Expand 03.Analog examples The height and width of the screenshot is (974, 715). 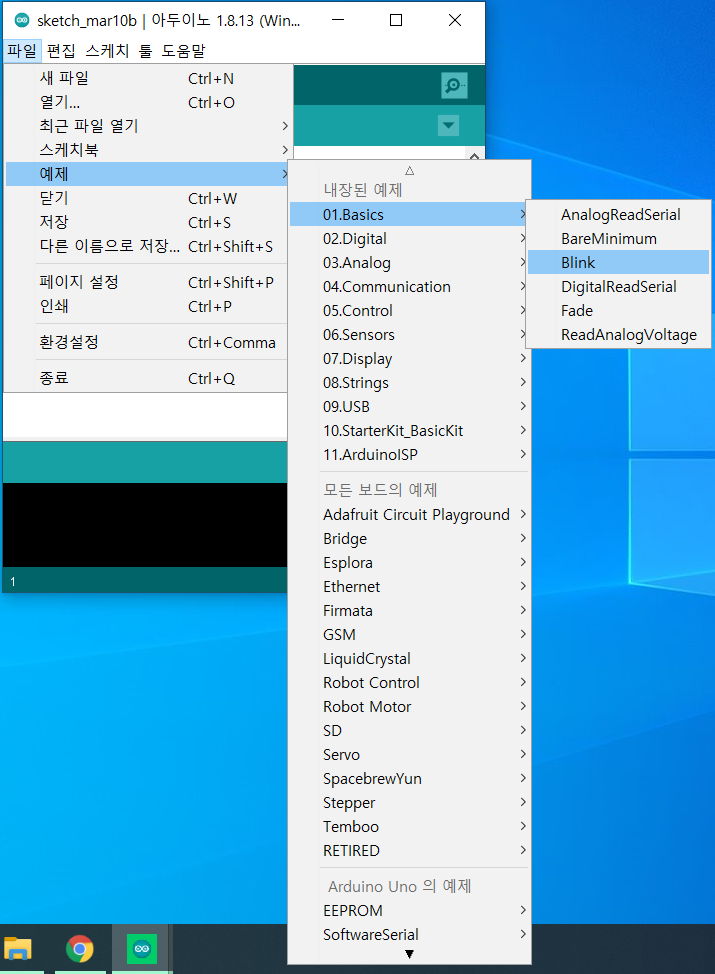pos(409,263)
